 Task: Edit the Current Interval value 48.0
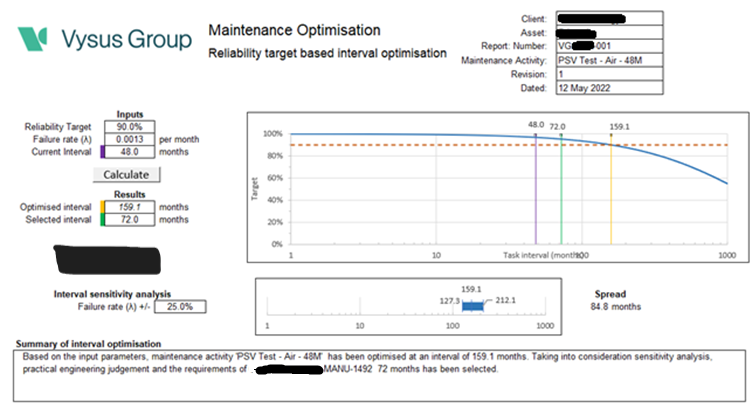tap(129, 152)
